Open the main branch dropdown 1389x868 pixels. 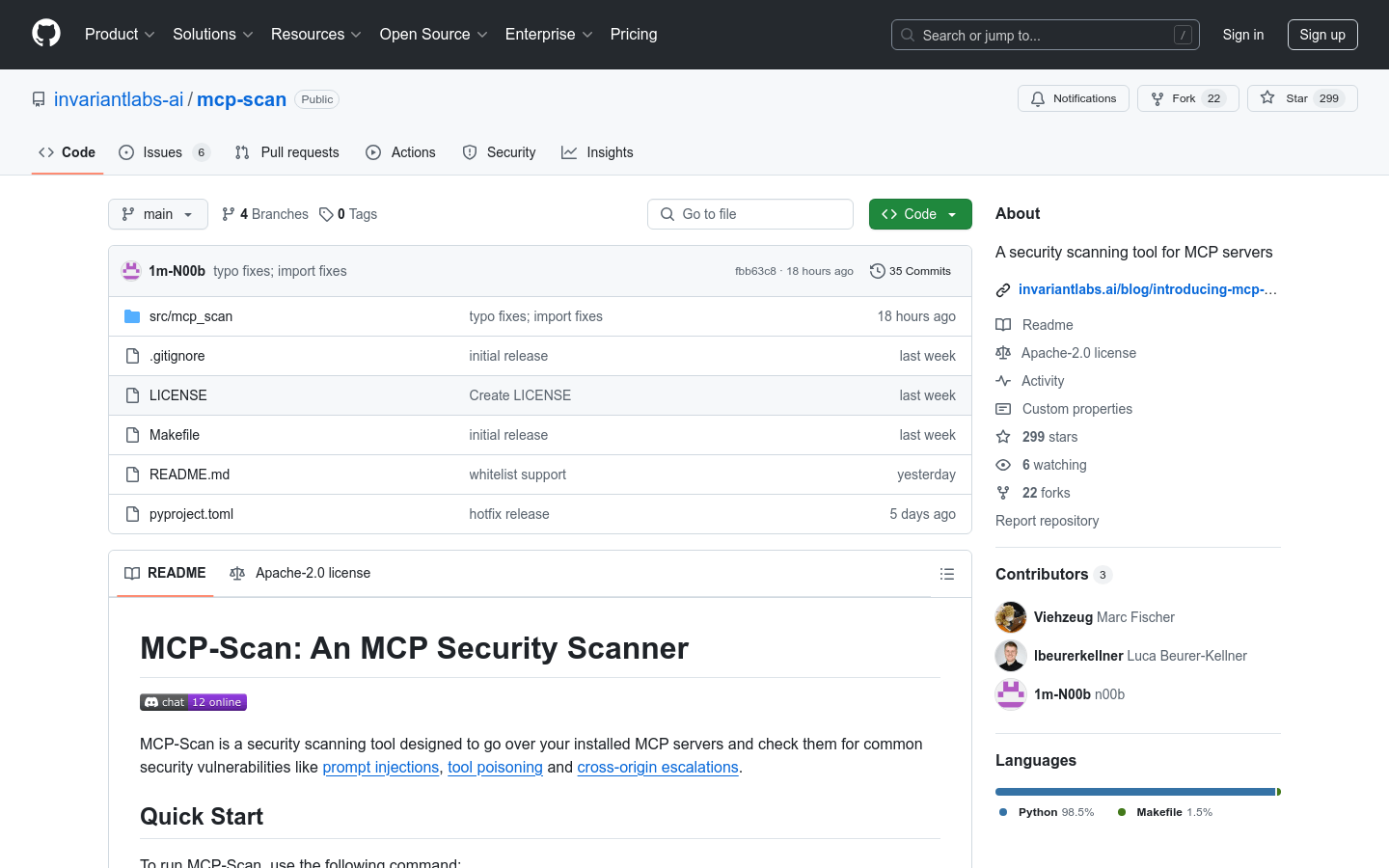point(158,214)
